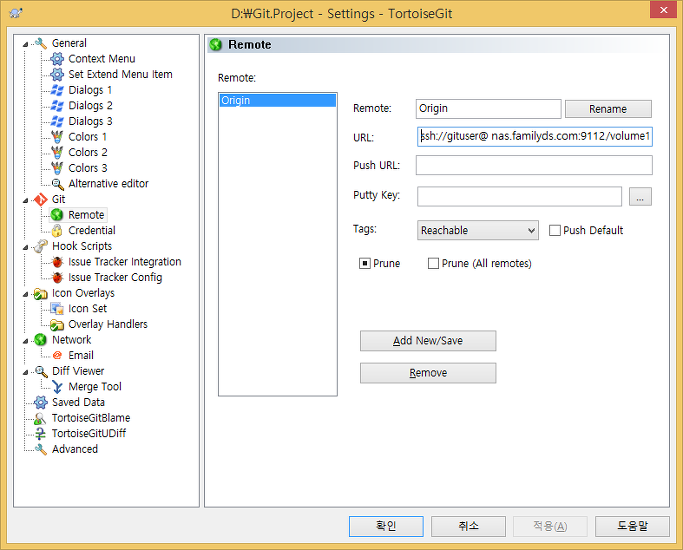
Task: Open Saved Data settings page
Action: click(x=78, y=402)
